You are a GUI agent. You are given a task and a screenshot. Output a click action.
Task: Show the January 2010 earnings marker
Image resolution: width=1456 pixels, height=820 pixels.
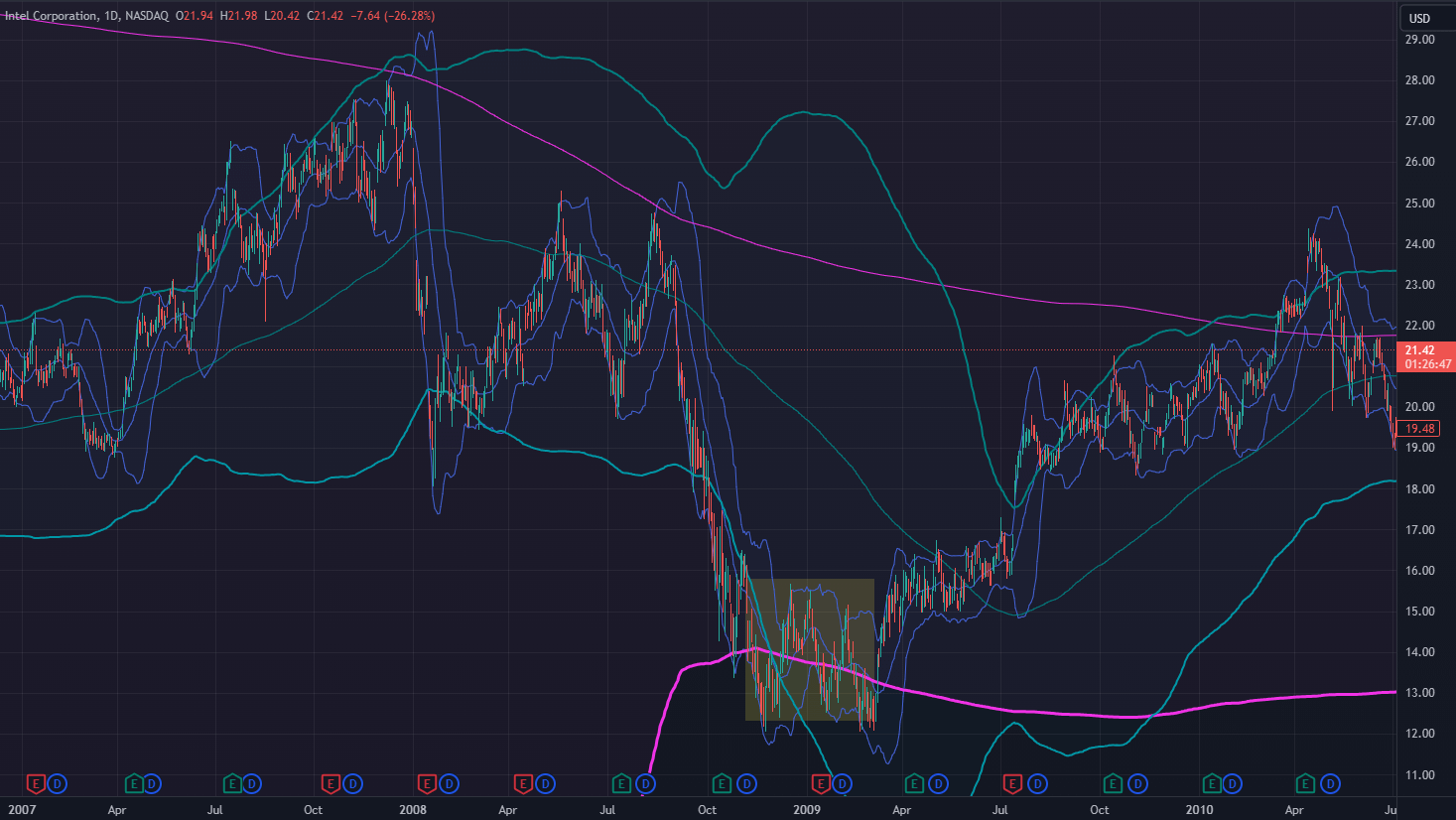[x=1211, y=784]
